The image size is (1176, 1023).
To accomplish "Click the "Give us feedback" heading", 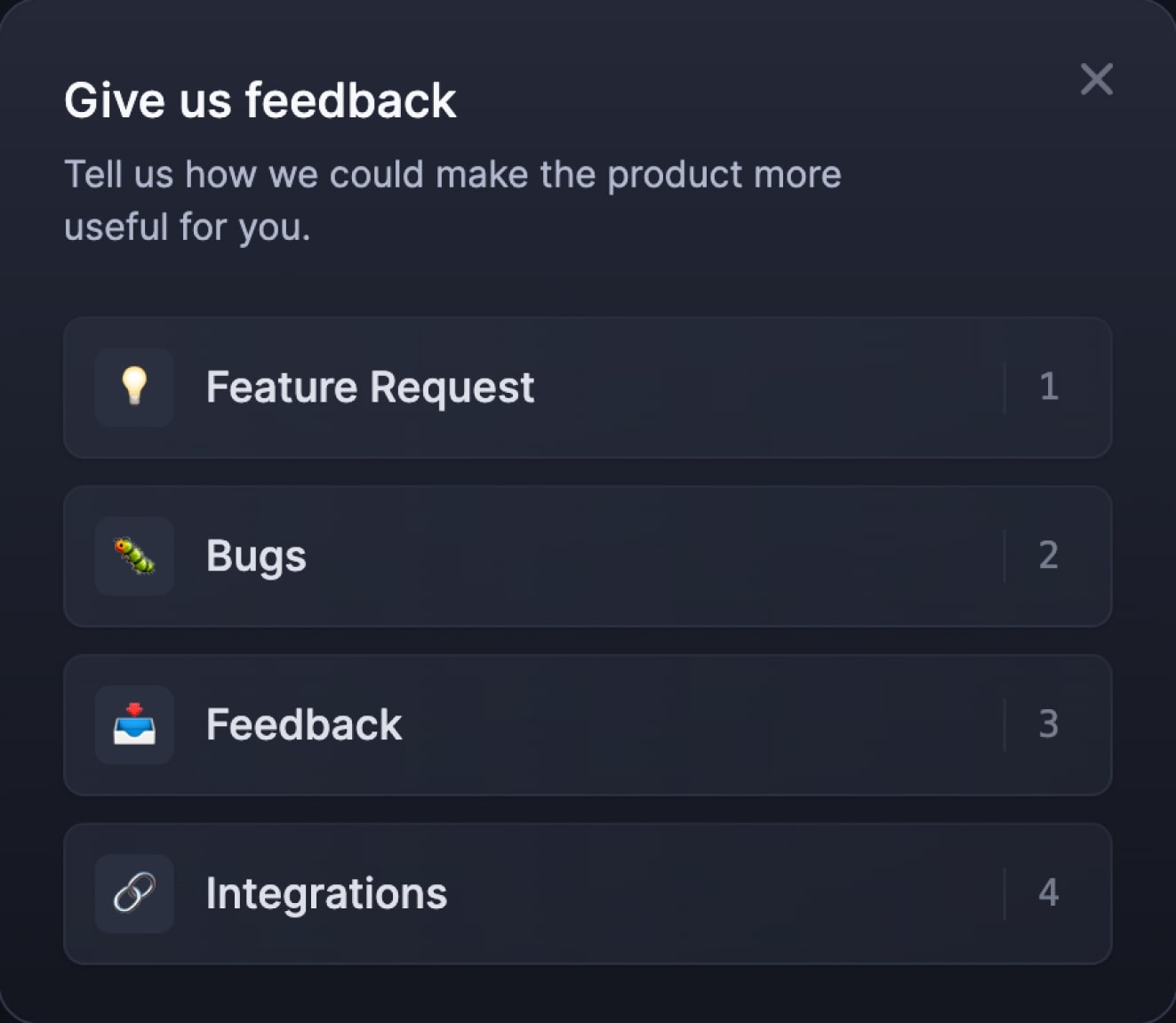I will coord(260,100).
